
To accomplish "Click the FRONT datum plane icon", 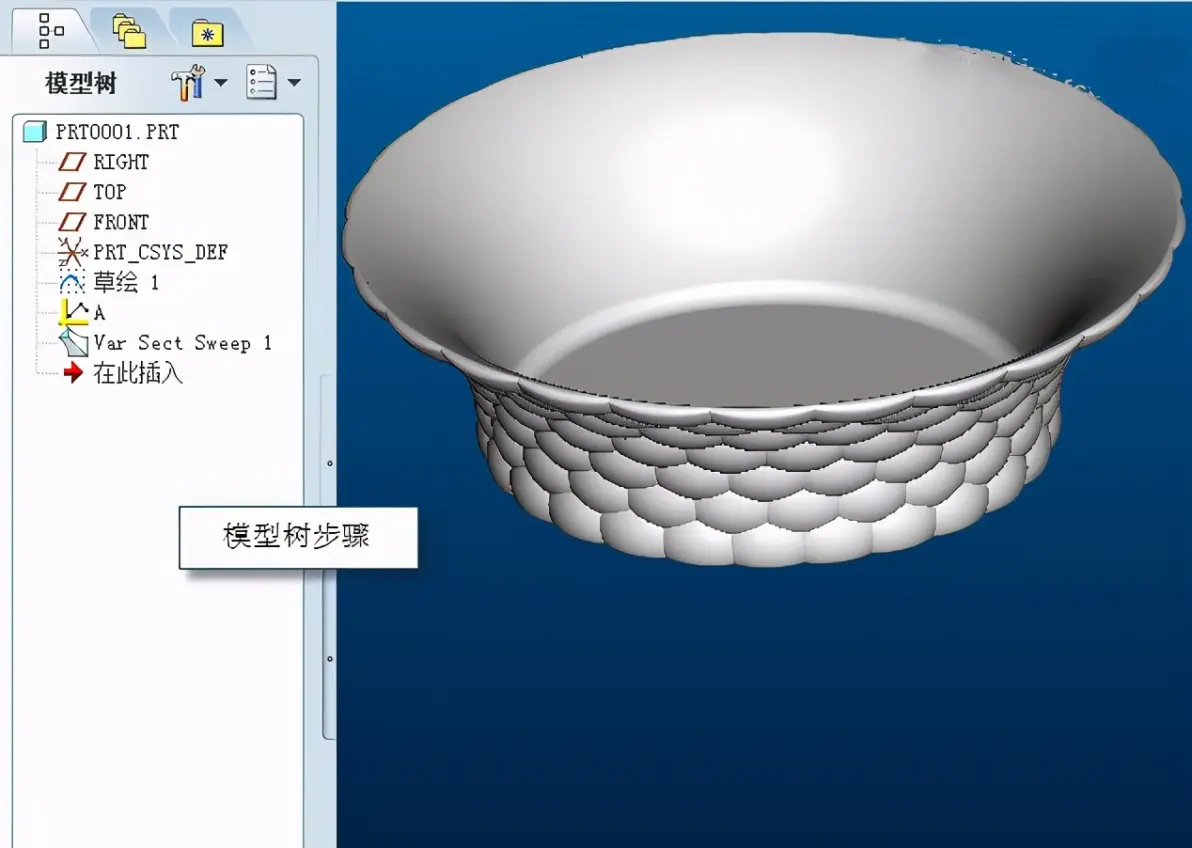I will tap(72, 222).
